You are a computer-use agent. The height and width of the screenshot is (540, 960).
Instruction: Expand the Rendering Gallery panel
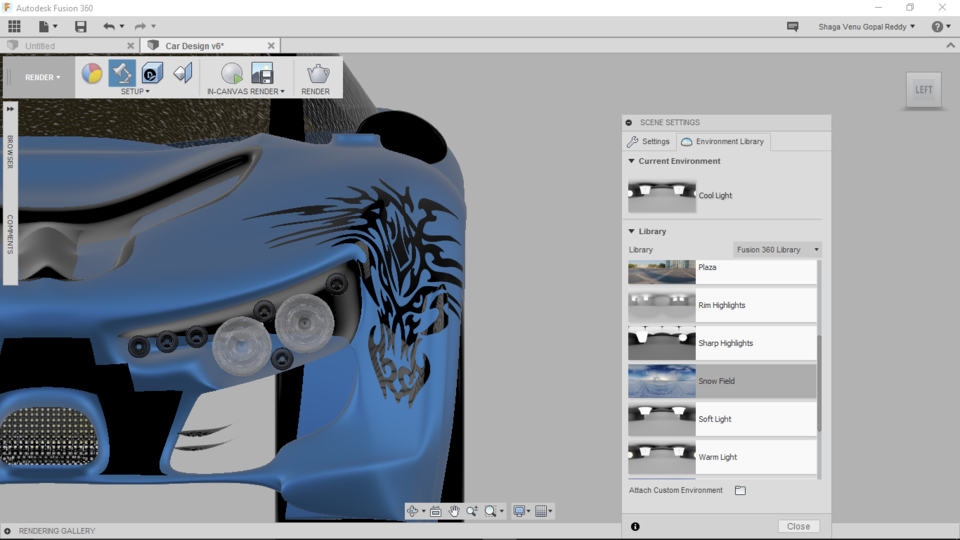7,531
